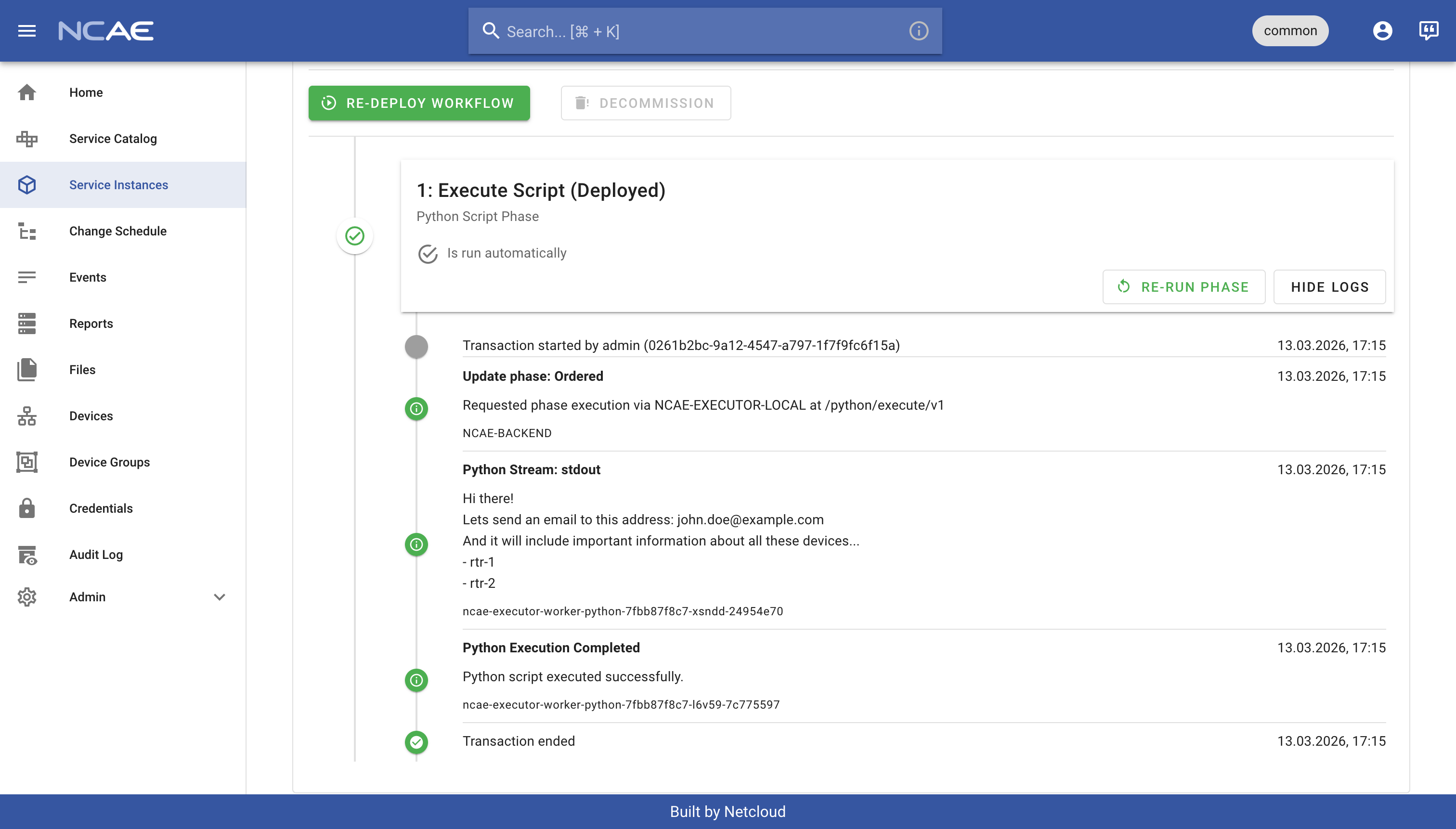Click the 'Python Stream: stdout' log title
The width and height of the screenshot is (1456, 829).
pos(531,470)
